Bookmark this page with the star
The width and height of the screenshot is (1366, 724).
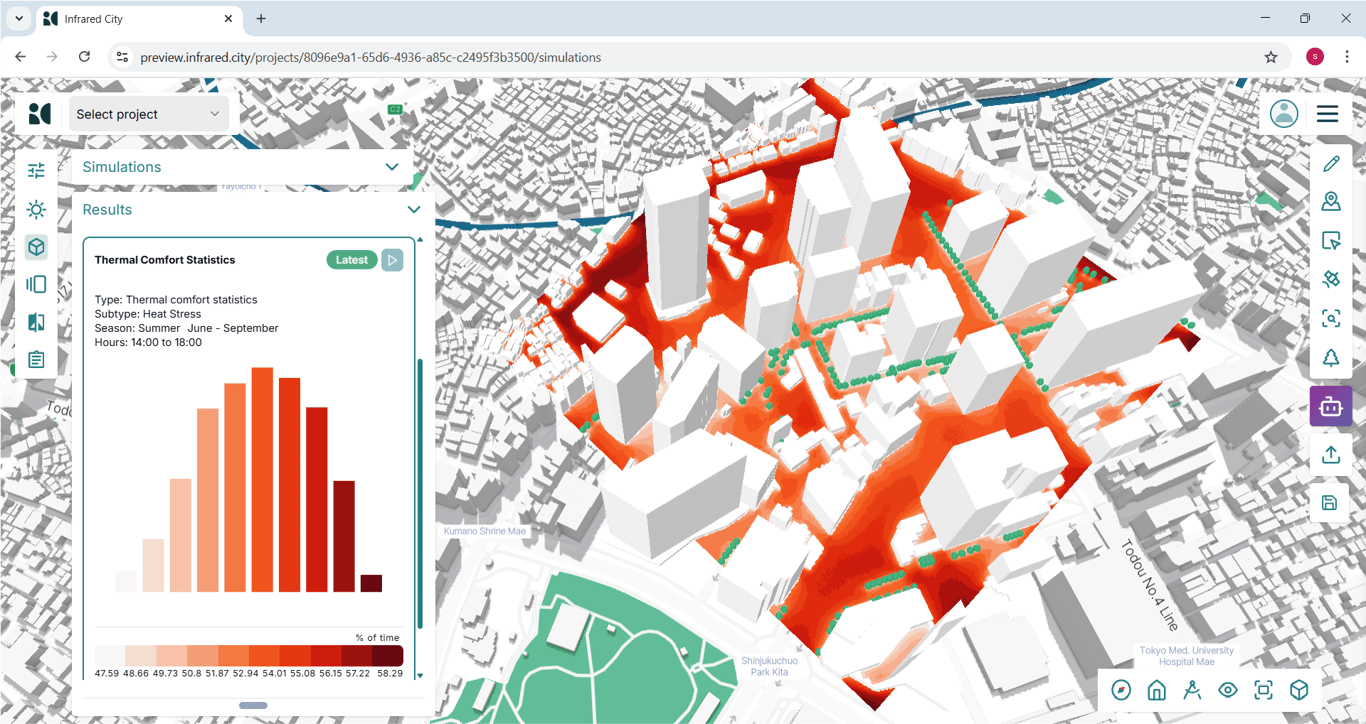click(1271, 57)
